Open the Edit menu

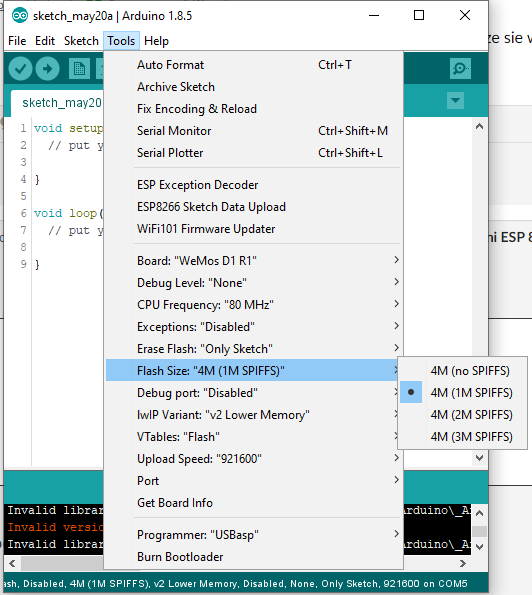tap(45, 41)
